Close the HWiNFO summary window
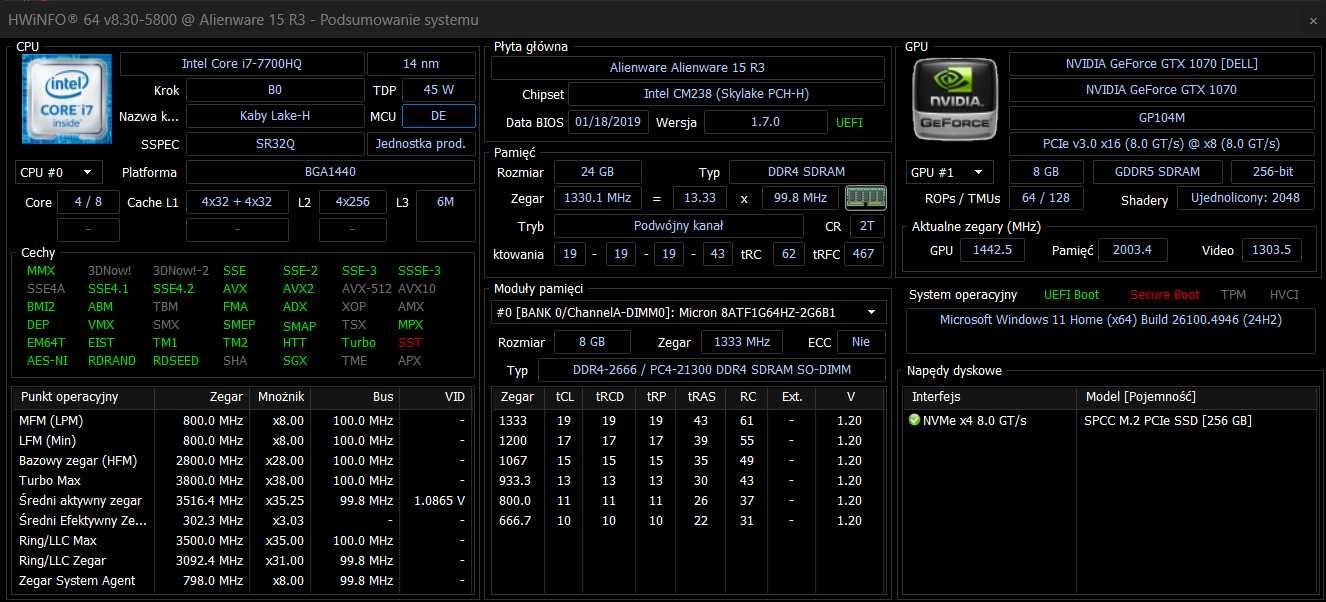This screenshot has width=1326, height=602. [x=1312, y=20]
